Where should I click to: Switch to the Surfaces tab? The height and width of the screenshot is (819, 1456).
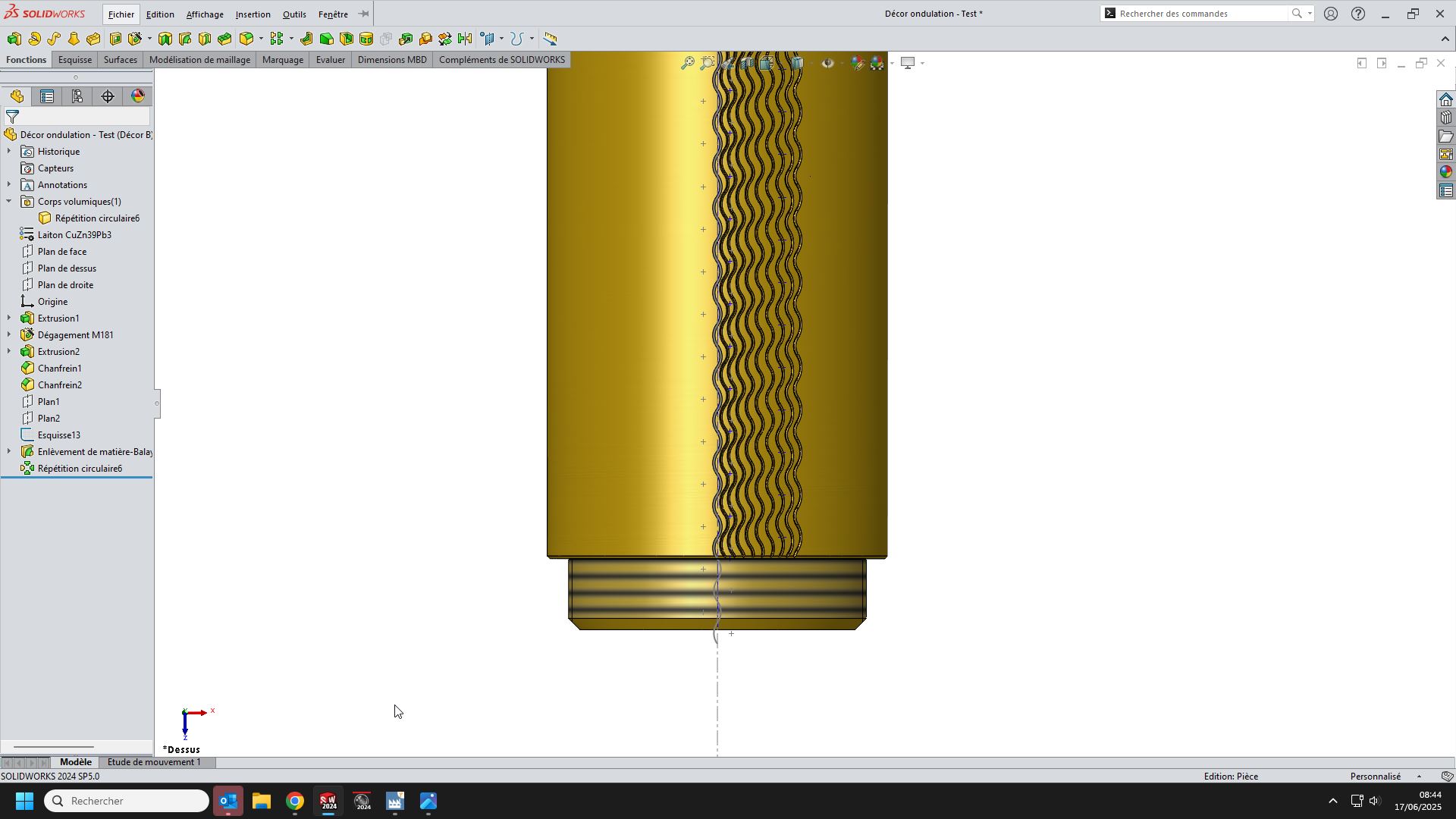(121, 60)
